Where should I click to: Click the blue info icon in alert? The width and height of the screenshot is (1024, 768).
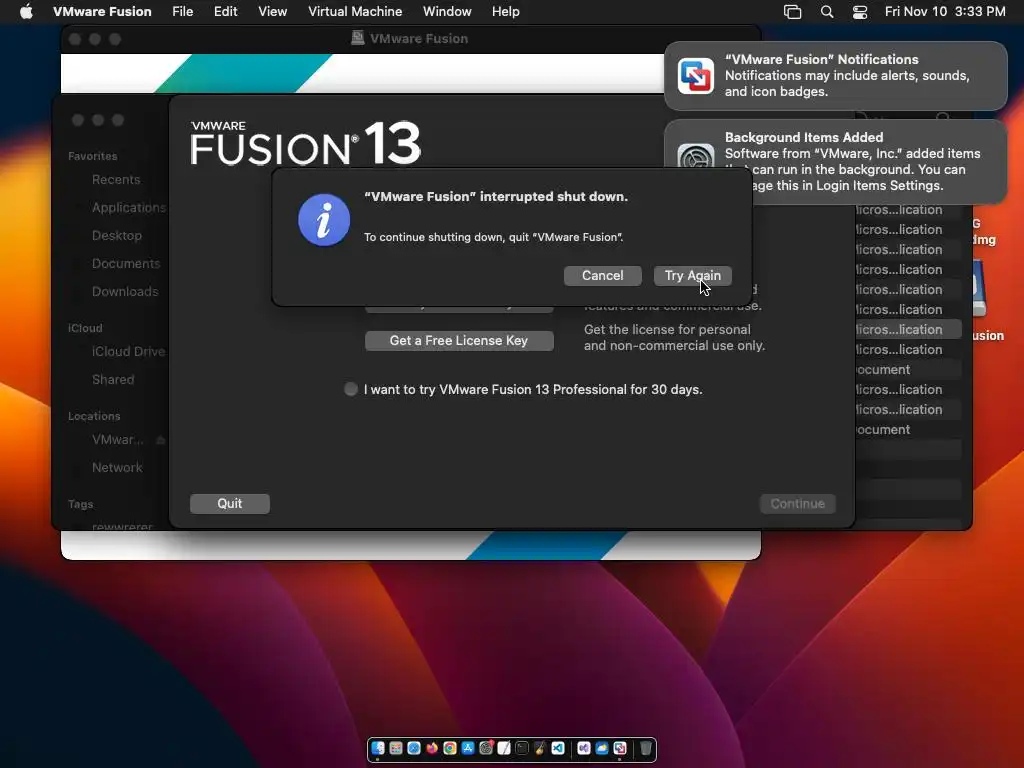click(x=324, y=220)
